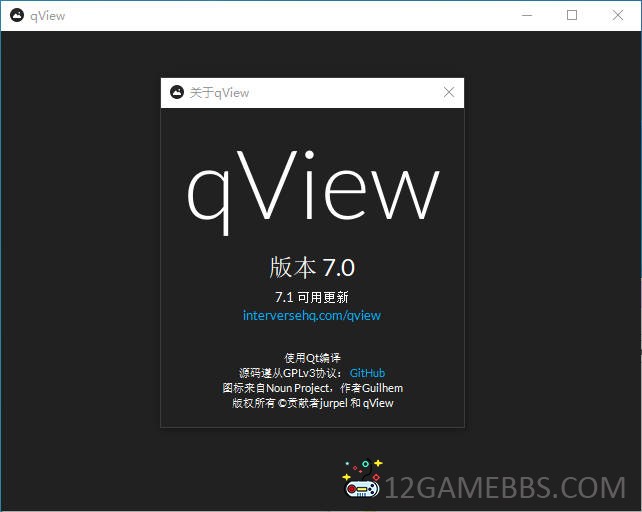This screenshot has height=512, width=642.
Task: Open the interversehq.com/qview link
Action: [x=312, y=315]
